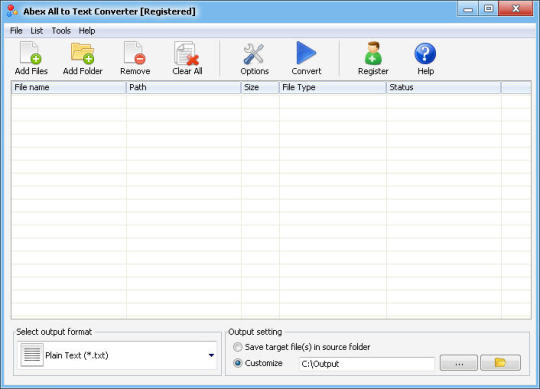Click the Size column header

pos(260,87)
